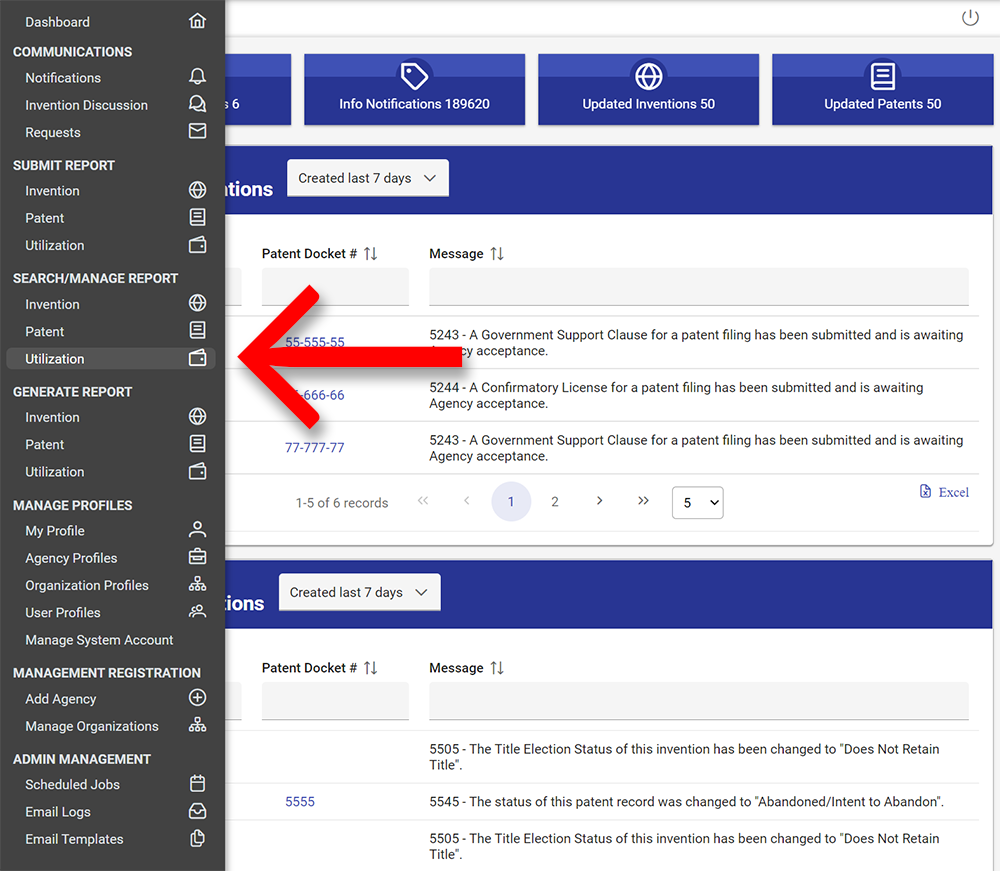This screenshot has height=871, width=1000.
Task: Click the plus icon beside Add Agency
Action: pos(197,698)
